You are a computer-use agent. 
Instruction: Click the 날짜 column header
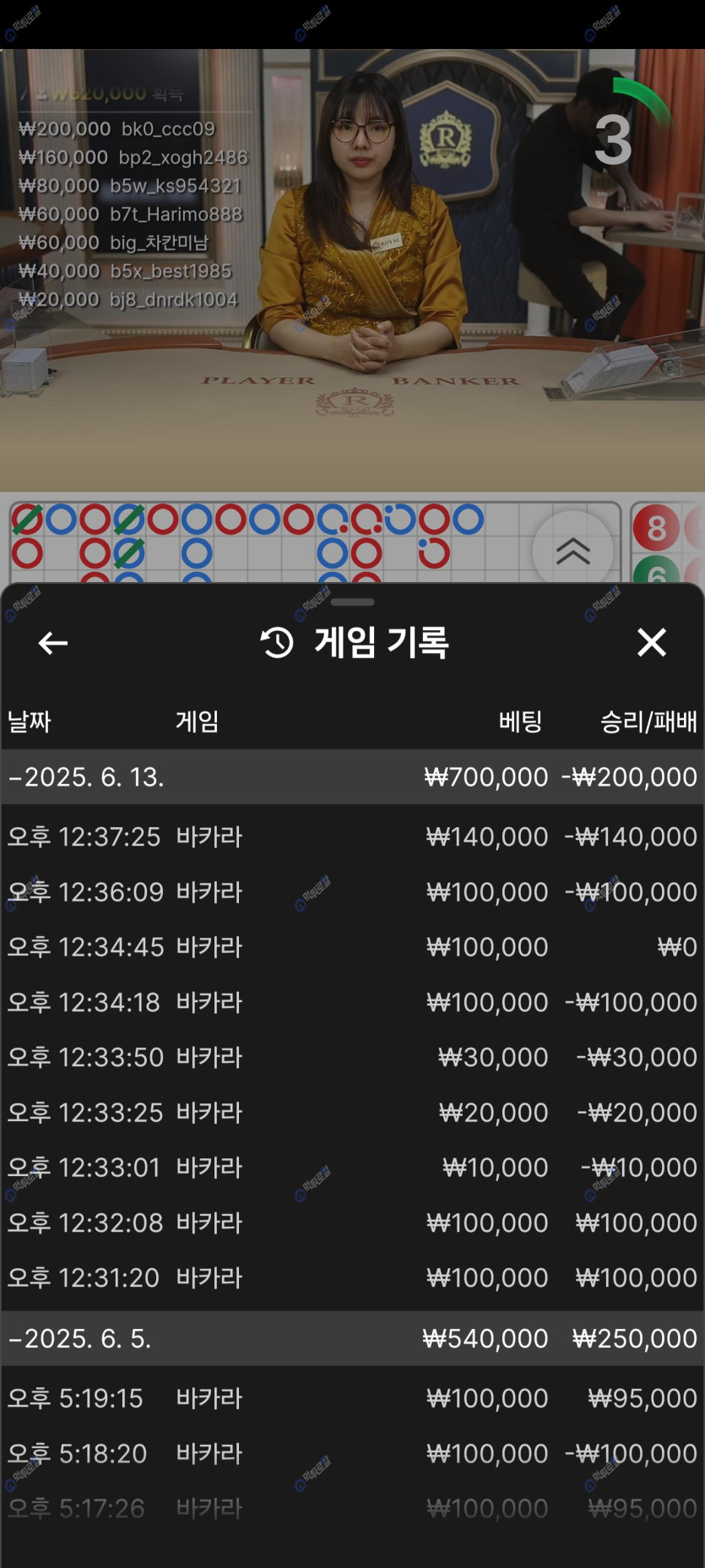click(x=30, y=721)
